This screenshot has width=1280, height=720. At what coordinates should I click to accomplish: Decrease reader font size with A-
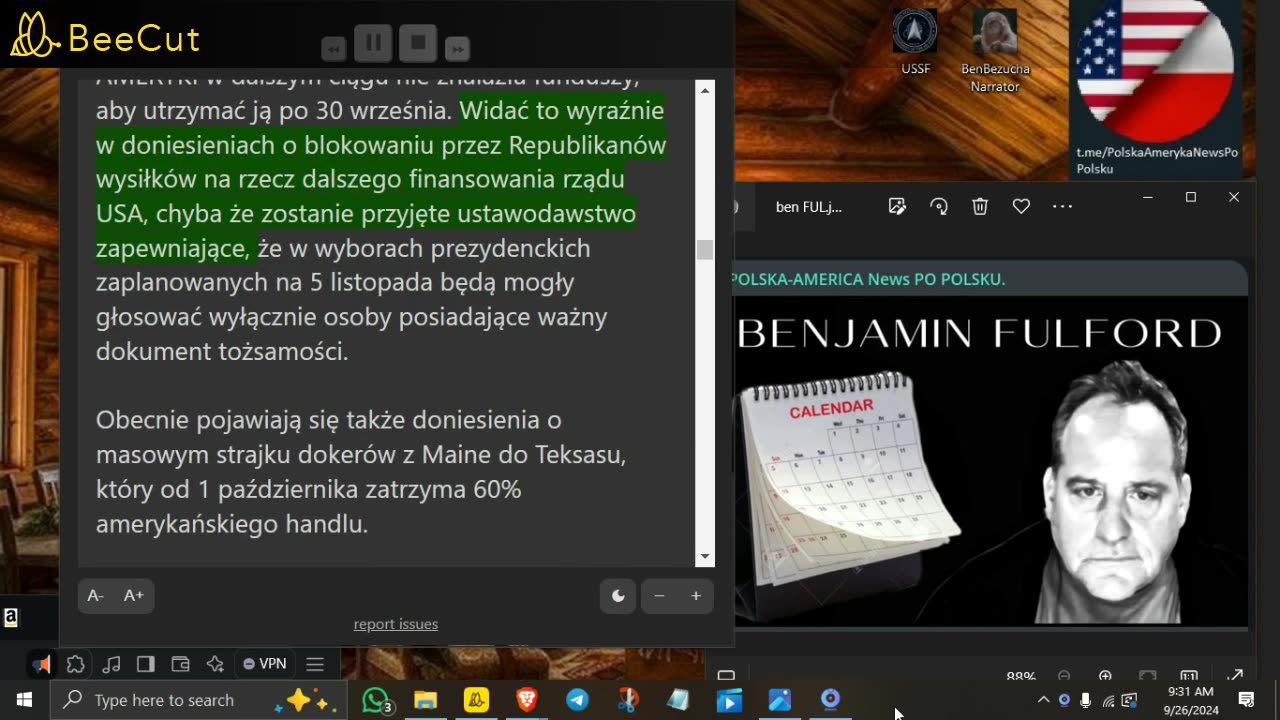point(96,596)
